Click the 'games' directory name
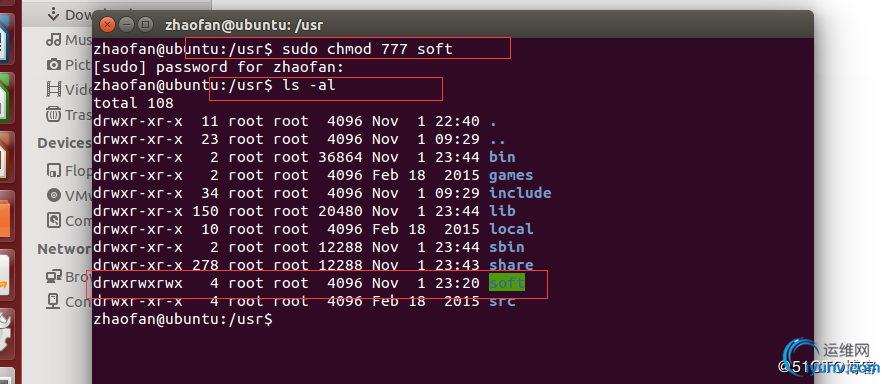Screen dimensions: 886x384 click(x=511, y=175)
